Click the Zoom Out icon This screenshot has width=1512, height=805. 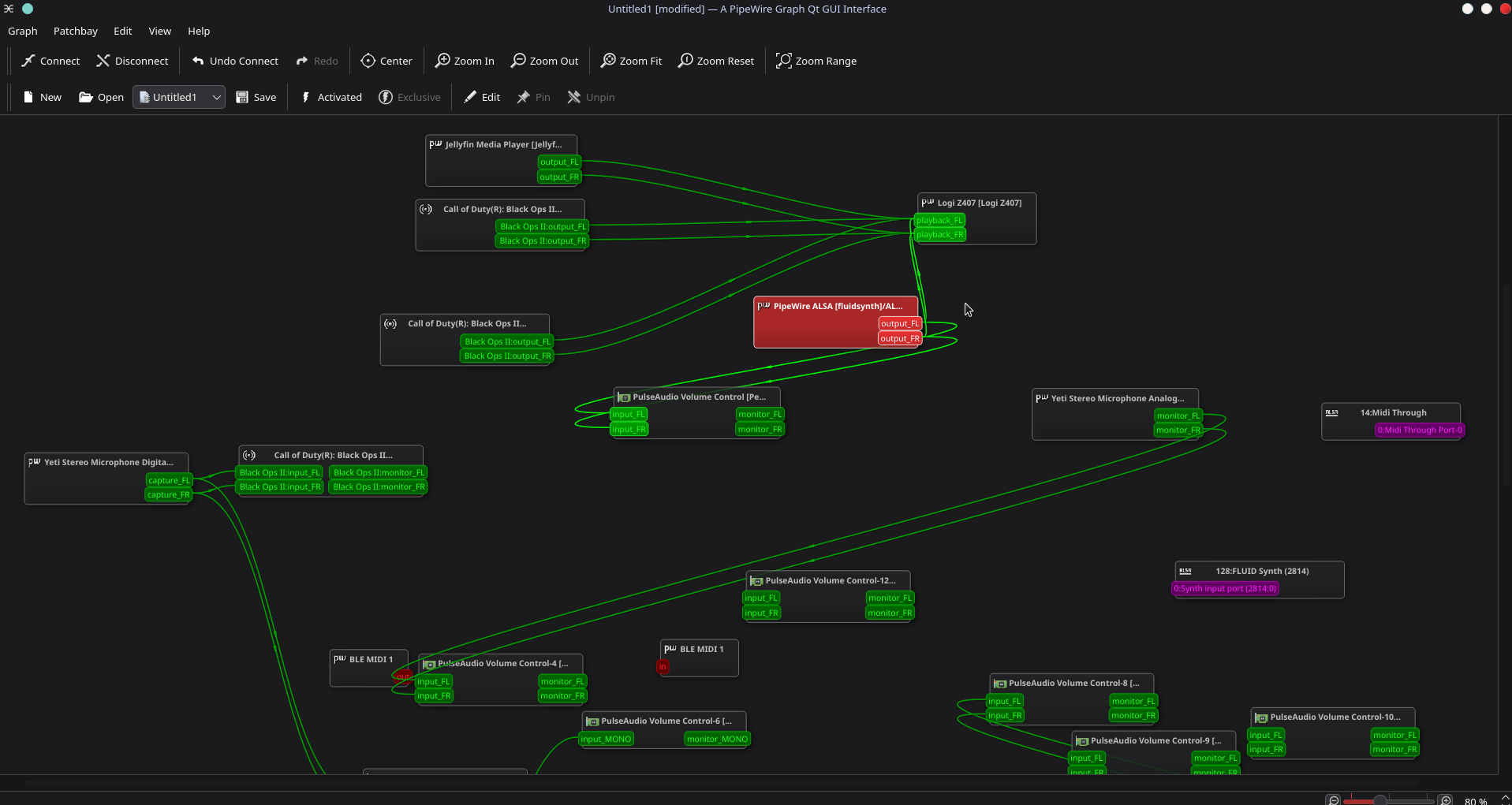click(519, 61)
